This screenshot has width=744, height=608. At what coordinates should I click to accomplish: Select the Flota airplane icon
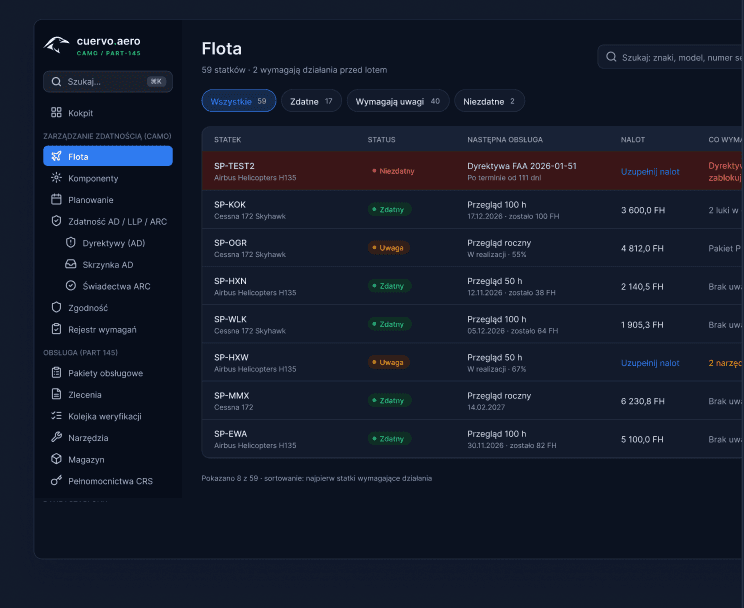(56, 156)
